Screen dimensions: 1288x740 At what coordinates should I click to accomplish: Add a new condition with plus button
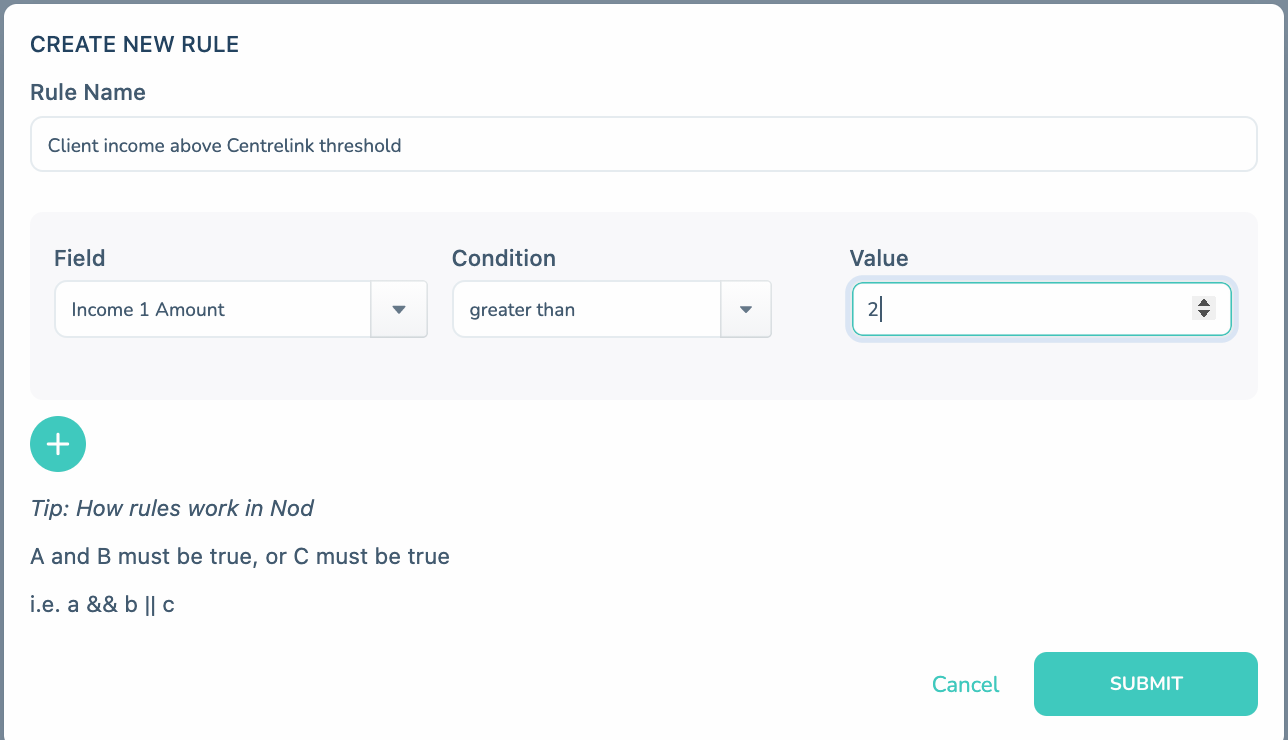coord(58,444)
